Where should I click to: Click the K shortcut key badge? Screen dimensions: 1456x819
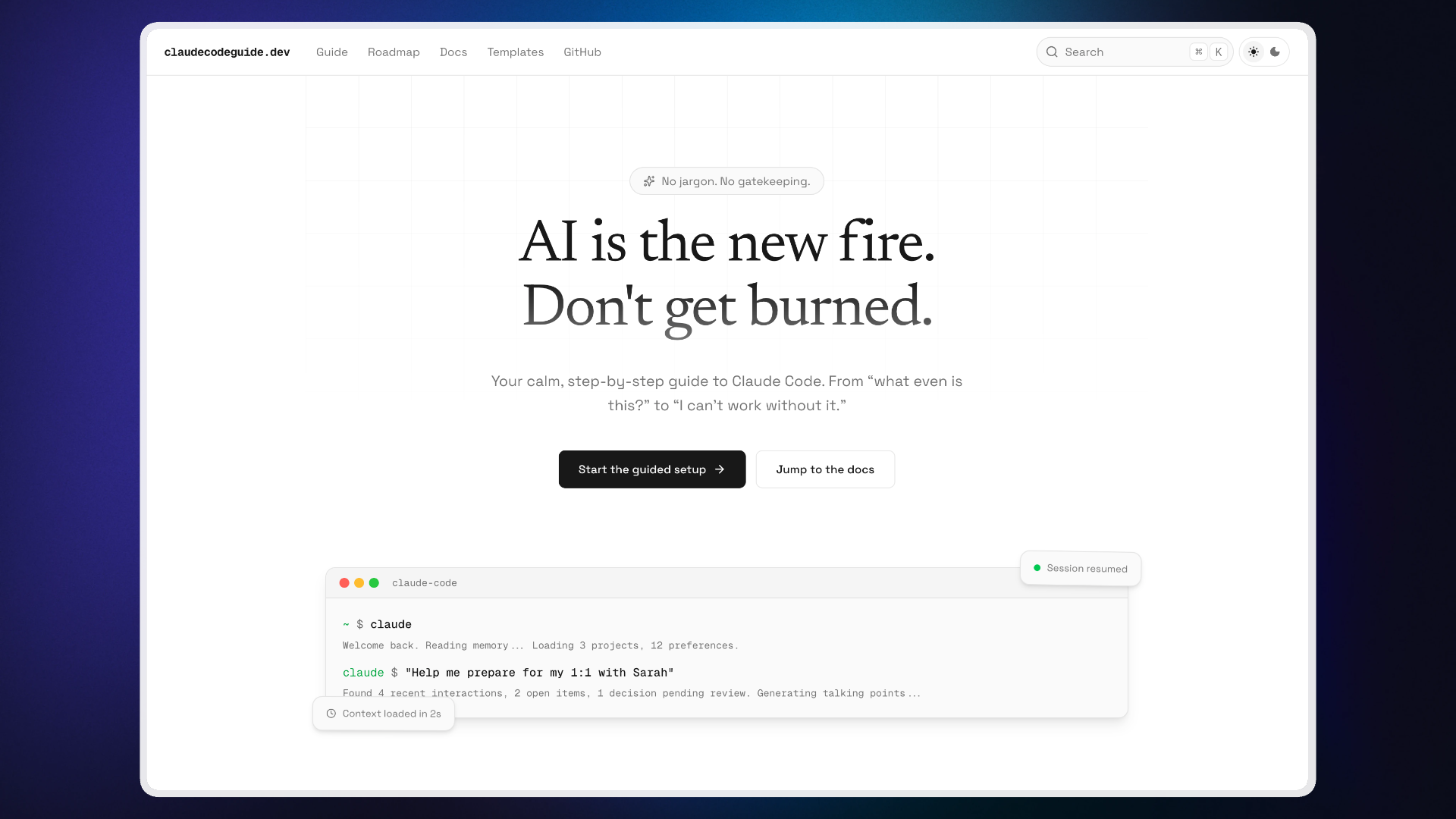click(x=1219, y=52)
